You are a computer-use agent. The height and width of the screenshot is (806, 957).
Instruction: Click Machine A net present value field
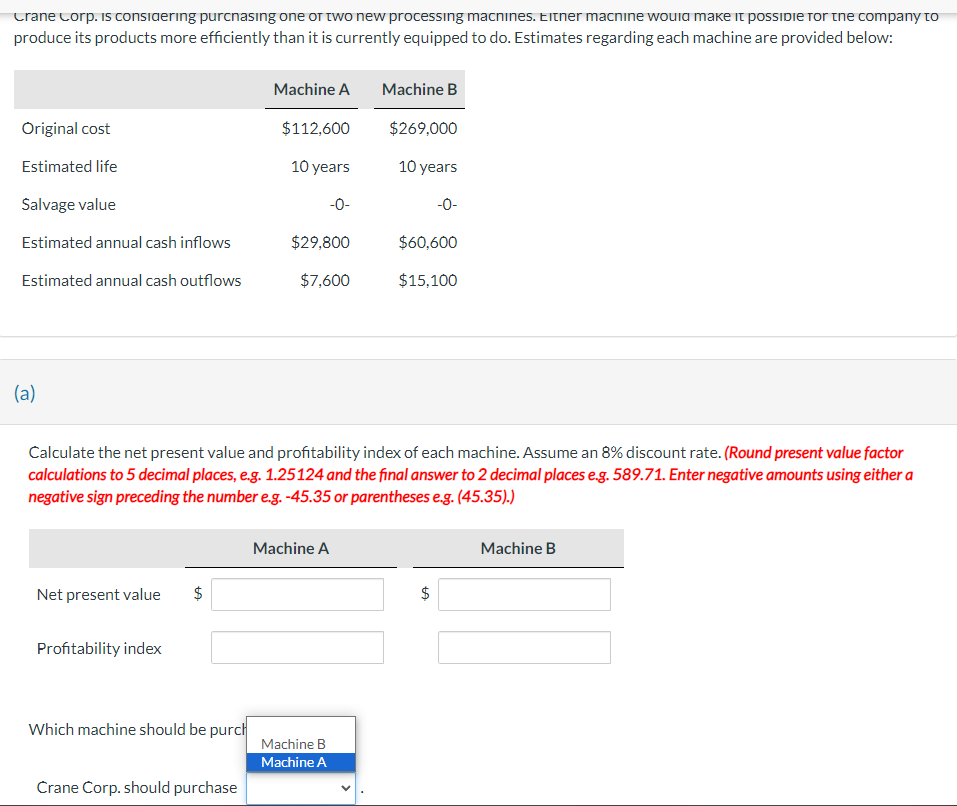(x=297, y=594)
